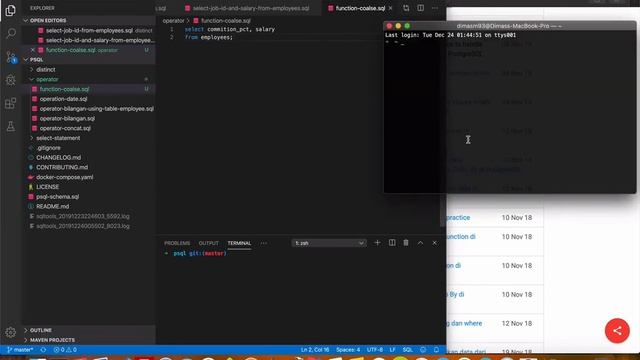Click the cursor position Ln 2, Col 16
Viewport: 640px width, 360px height.
pos(315,350)
